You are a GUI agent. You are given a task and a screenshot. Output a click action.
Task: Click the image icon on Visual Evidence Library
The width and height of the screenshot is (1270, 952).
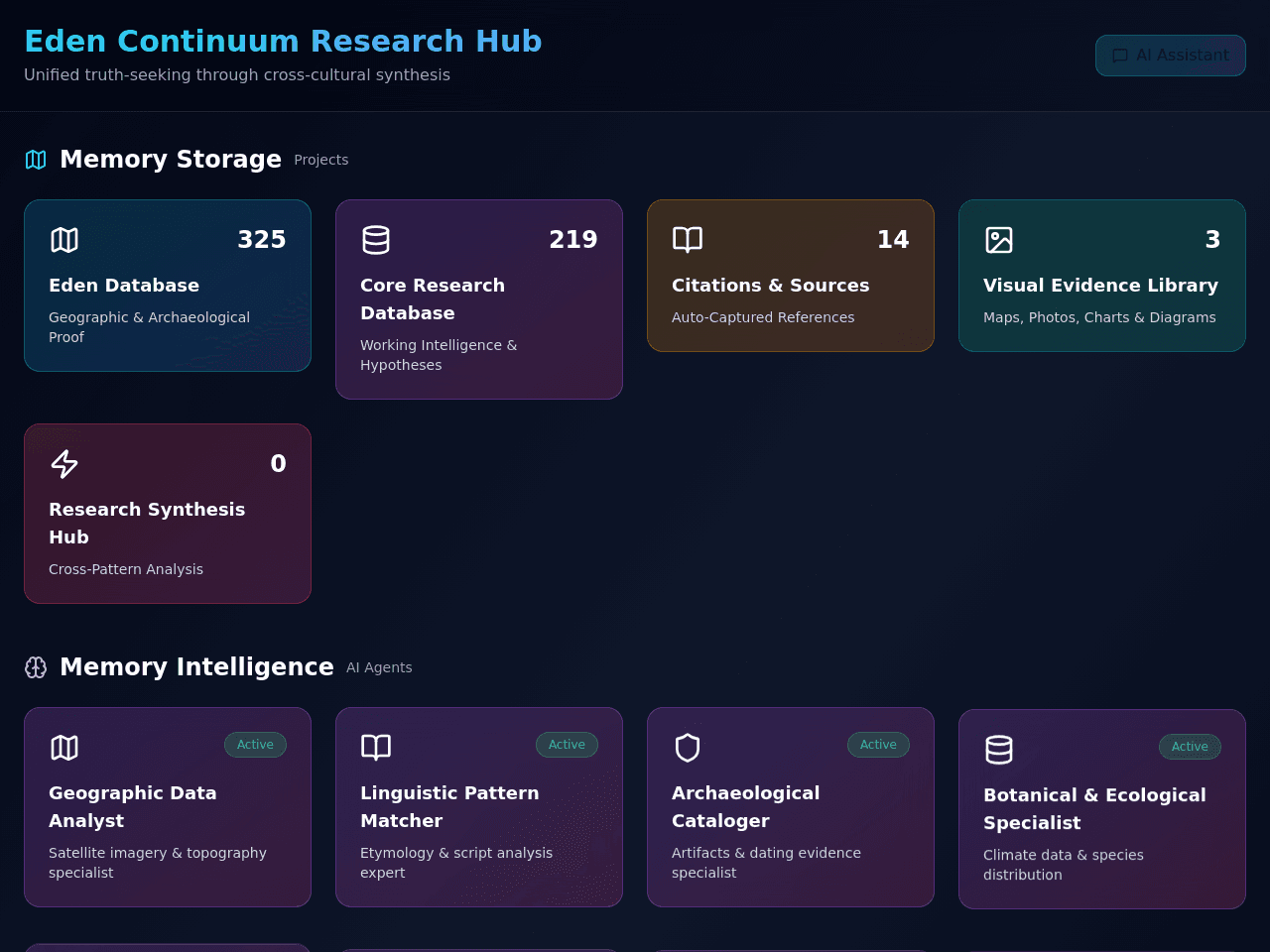pyautogui.click(x=999, y=240)
